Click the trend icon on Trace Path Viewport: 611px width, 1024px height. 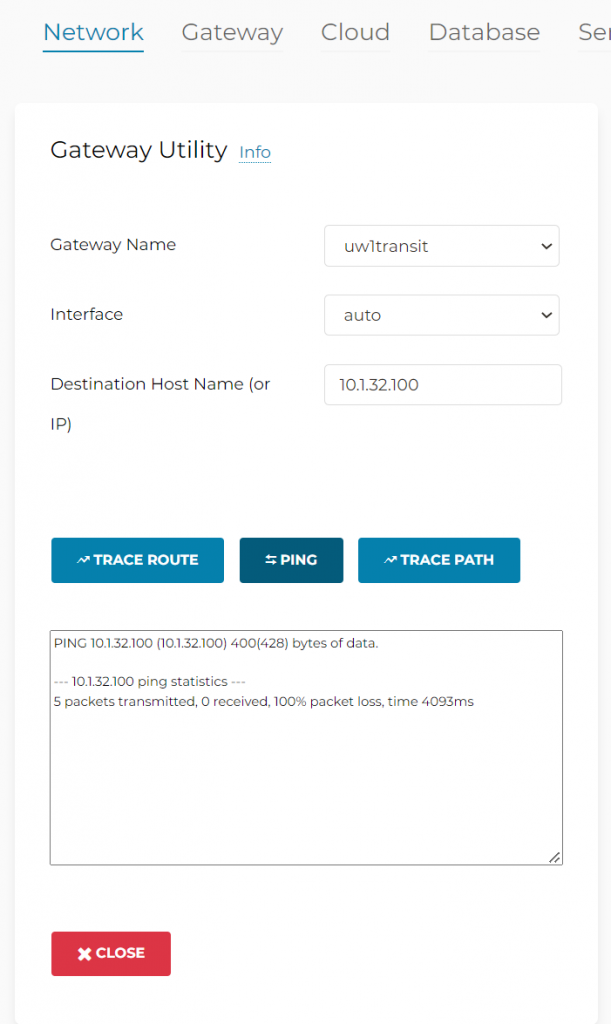tap(390, 560)
